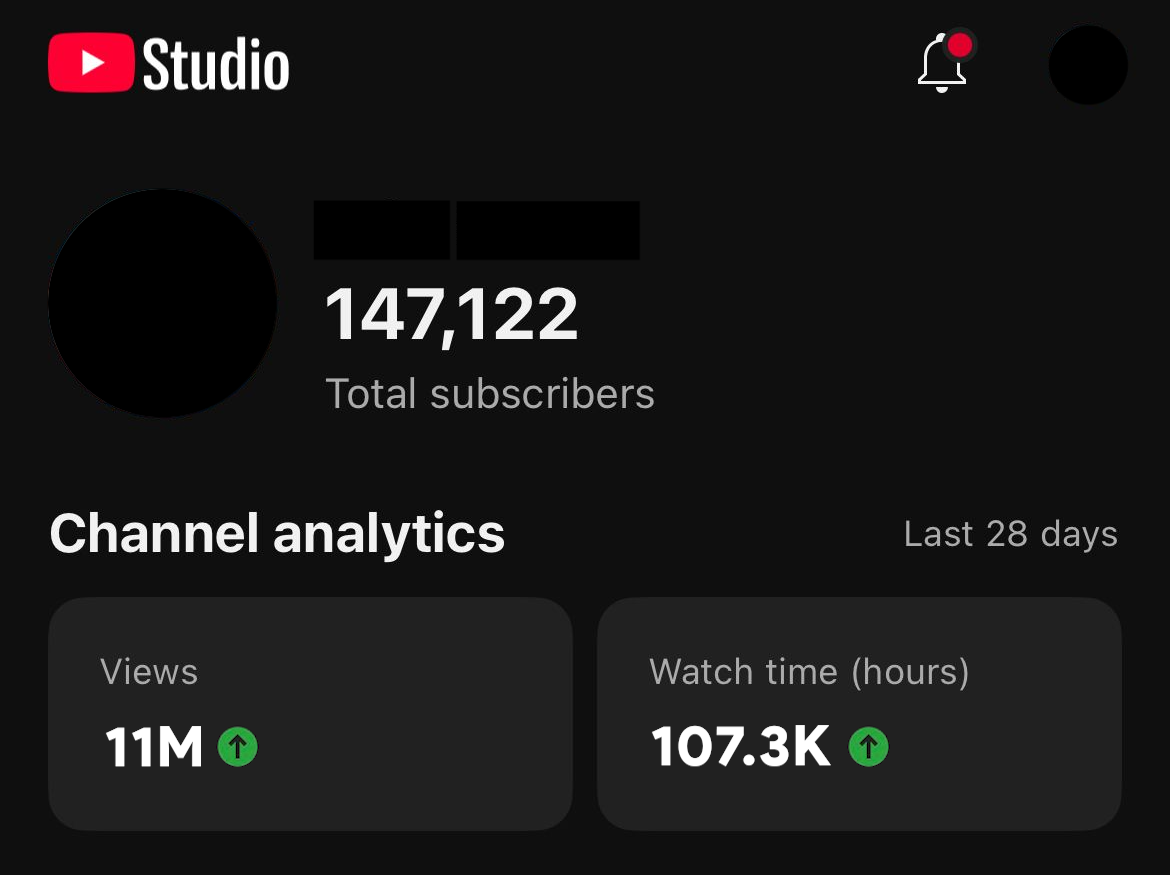Tap the green upward trend arrow beside 11M
This screenshot has width=1170, height=875.
237,746
